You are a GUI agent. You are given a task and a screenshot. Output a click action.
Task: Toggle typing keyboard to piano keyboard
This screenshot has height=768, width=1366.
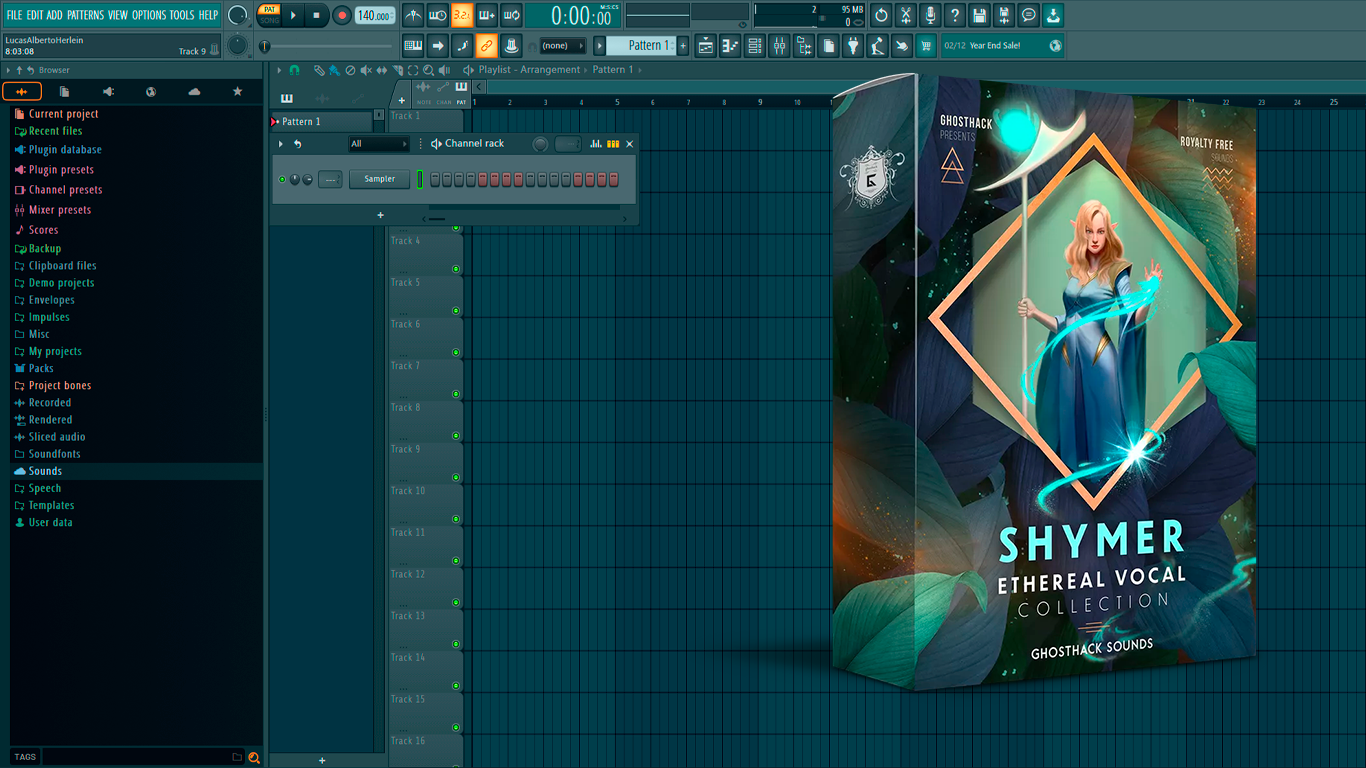(413, 45)
